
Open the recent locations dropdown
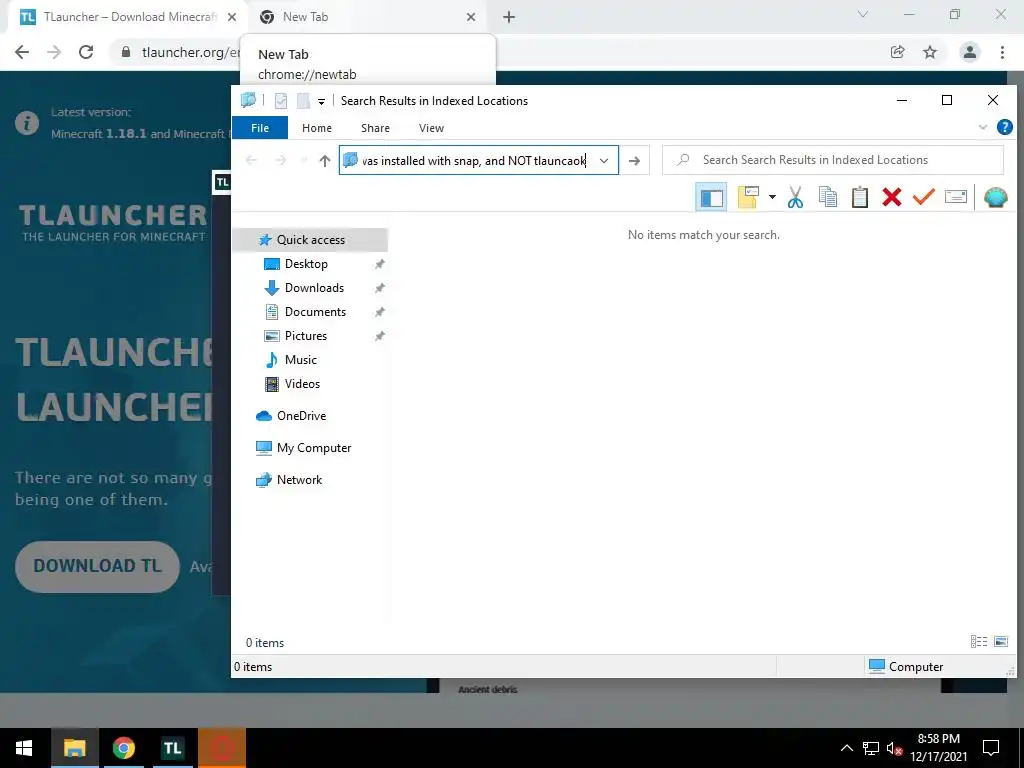tap(304, 161)
